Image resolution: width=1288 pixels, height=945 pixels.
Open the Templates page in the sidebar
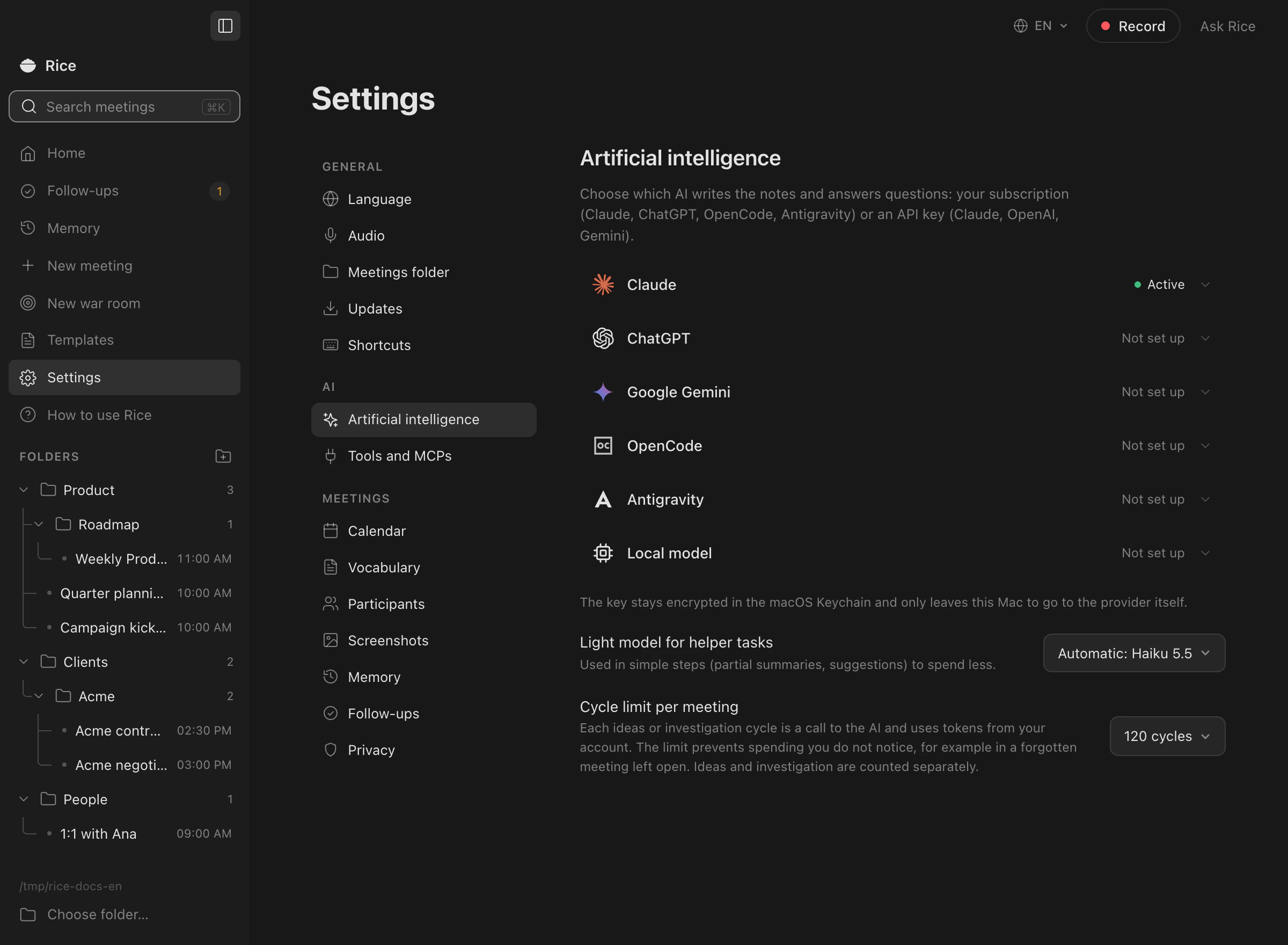[x=124, y=340]
